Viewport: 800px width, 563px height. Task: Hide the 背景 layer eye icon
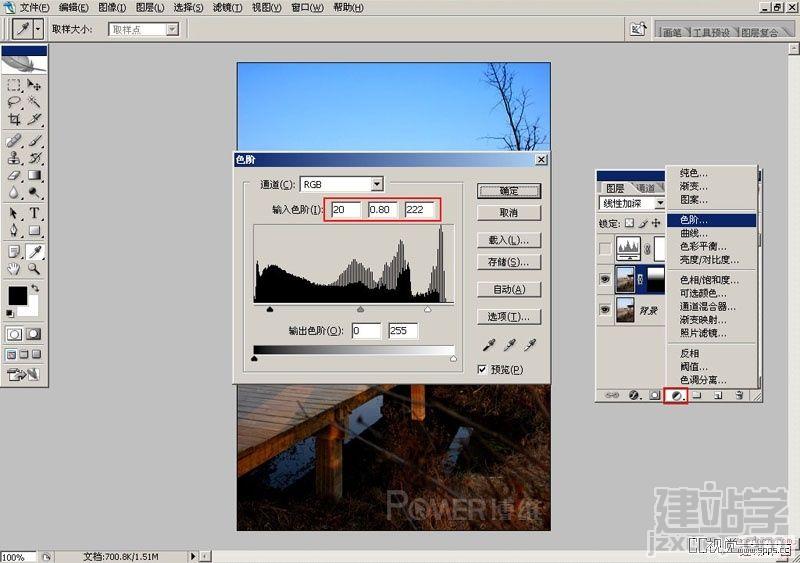pos(605,309)
